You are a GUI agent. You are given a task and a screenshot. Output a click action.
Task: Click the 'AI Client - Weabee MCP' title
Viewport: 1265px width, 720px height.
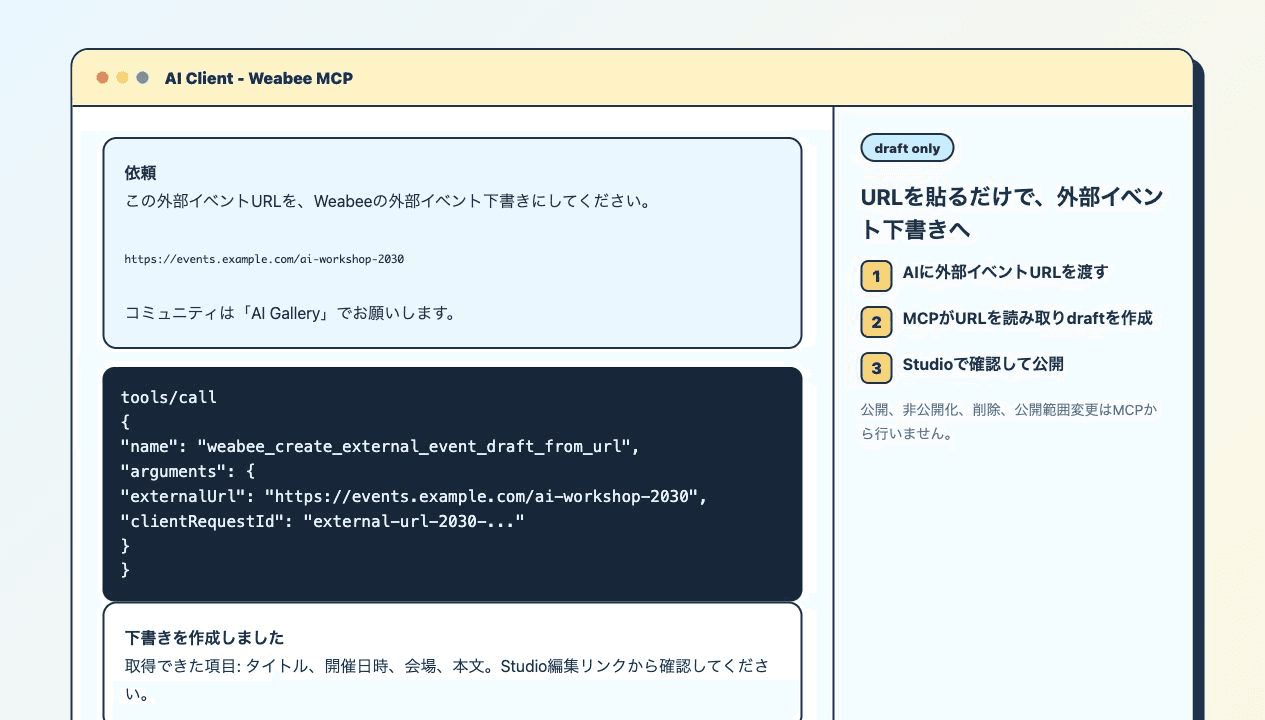[x=259, y=78]
